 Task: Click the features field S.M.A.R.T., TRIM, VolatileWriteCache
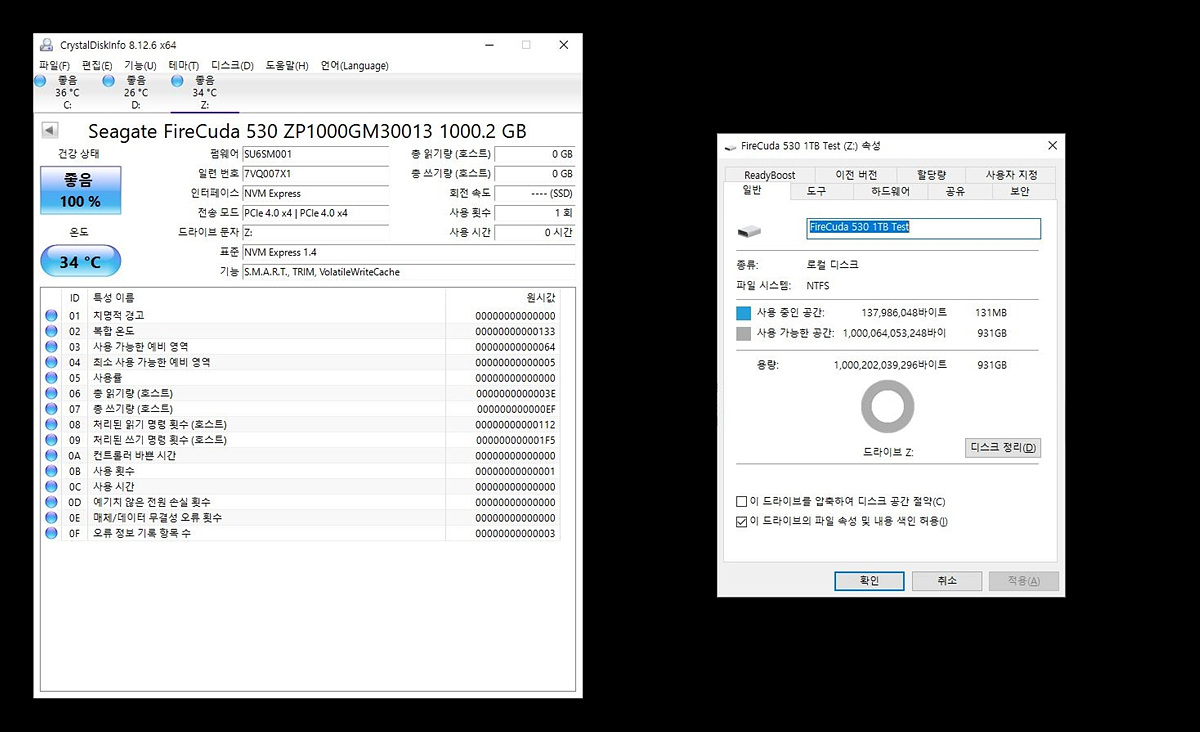pos(408,272)
